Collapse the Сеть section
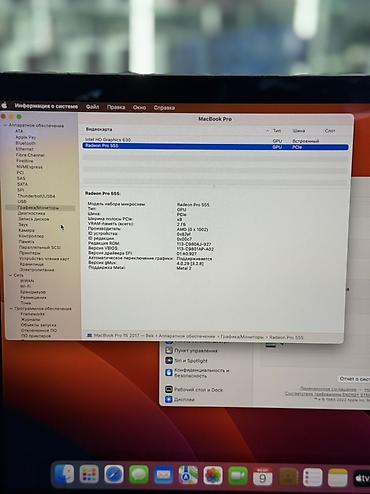The height and width of the screenshot is (494, 370). [x=10, y=275]
